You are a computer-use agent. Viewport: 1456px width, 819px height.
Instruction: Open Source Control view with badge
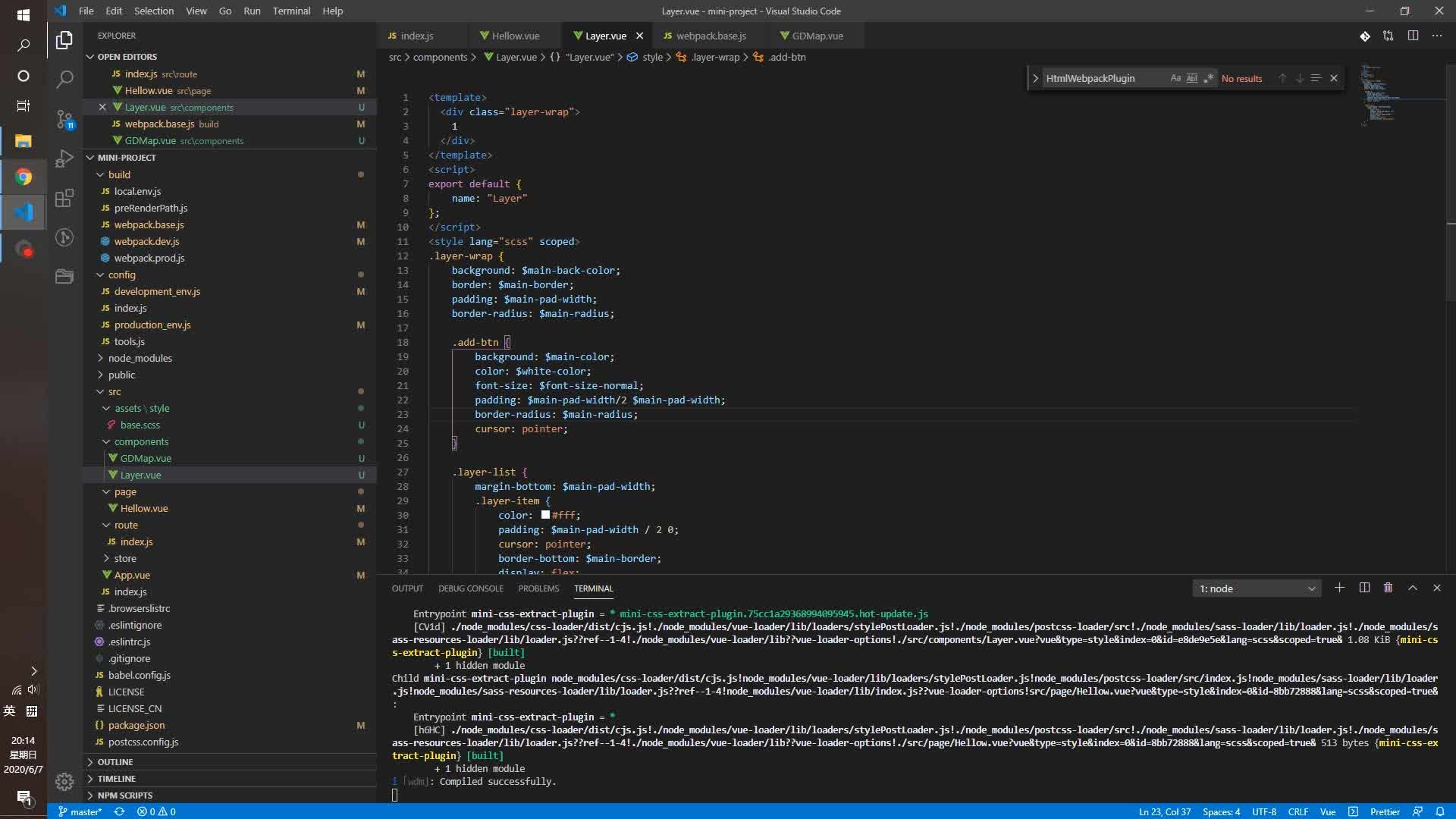(64, 119)
